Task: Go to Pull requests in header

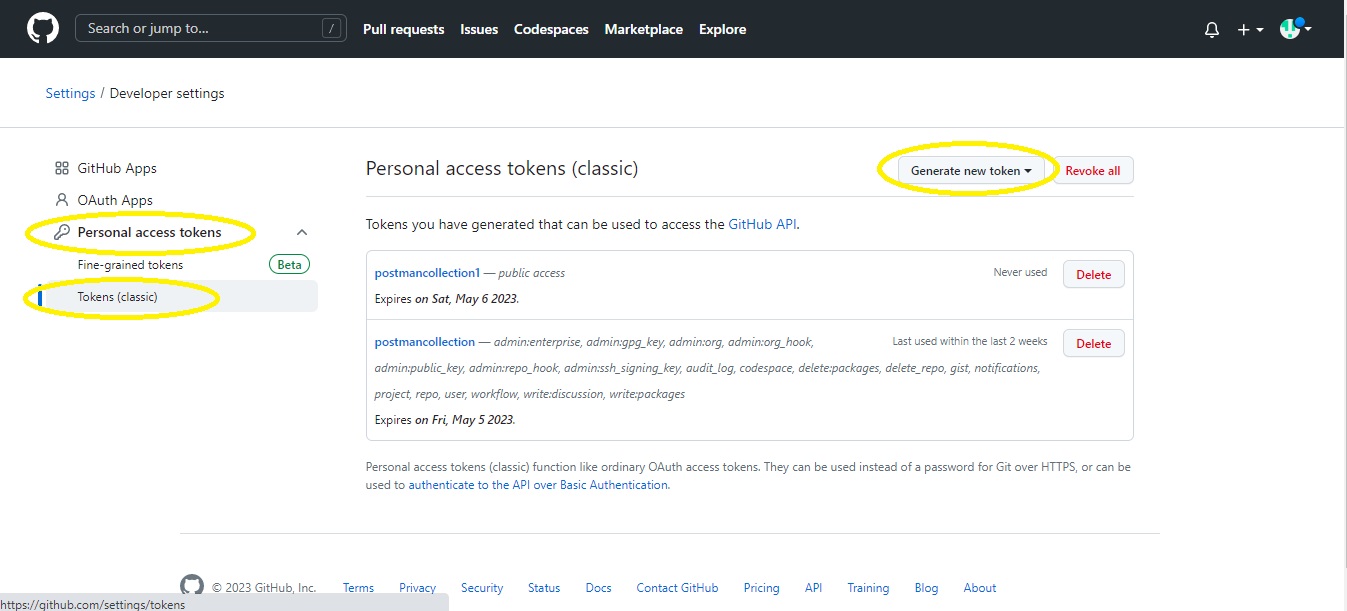Action: (x=403, y=30)
